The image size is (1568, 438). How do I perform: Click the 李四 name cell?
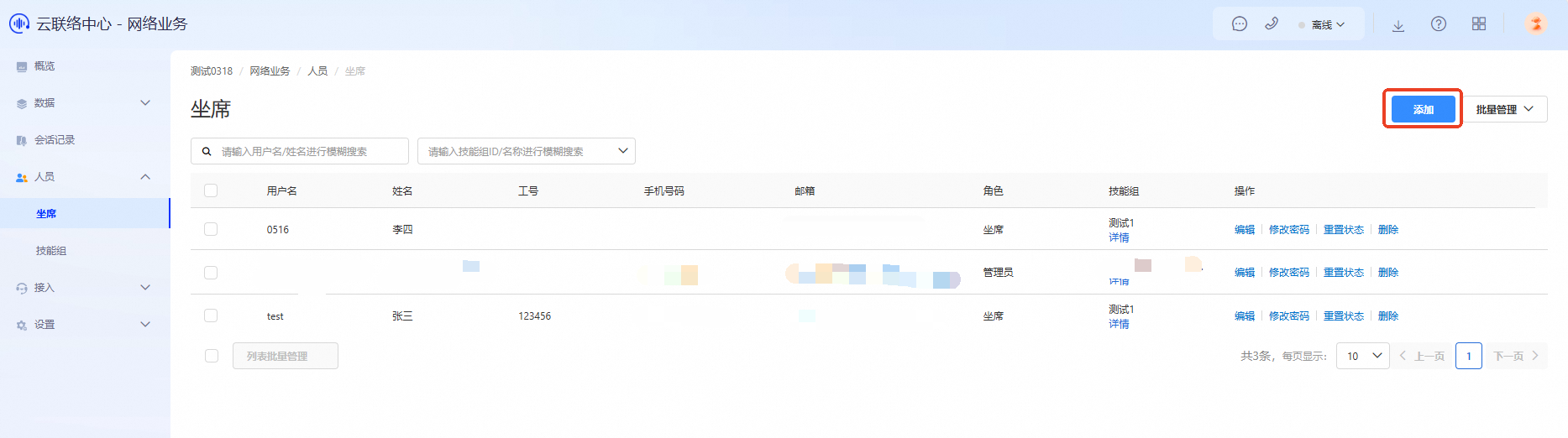(x=402, y=230)
